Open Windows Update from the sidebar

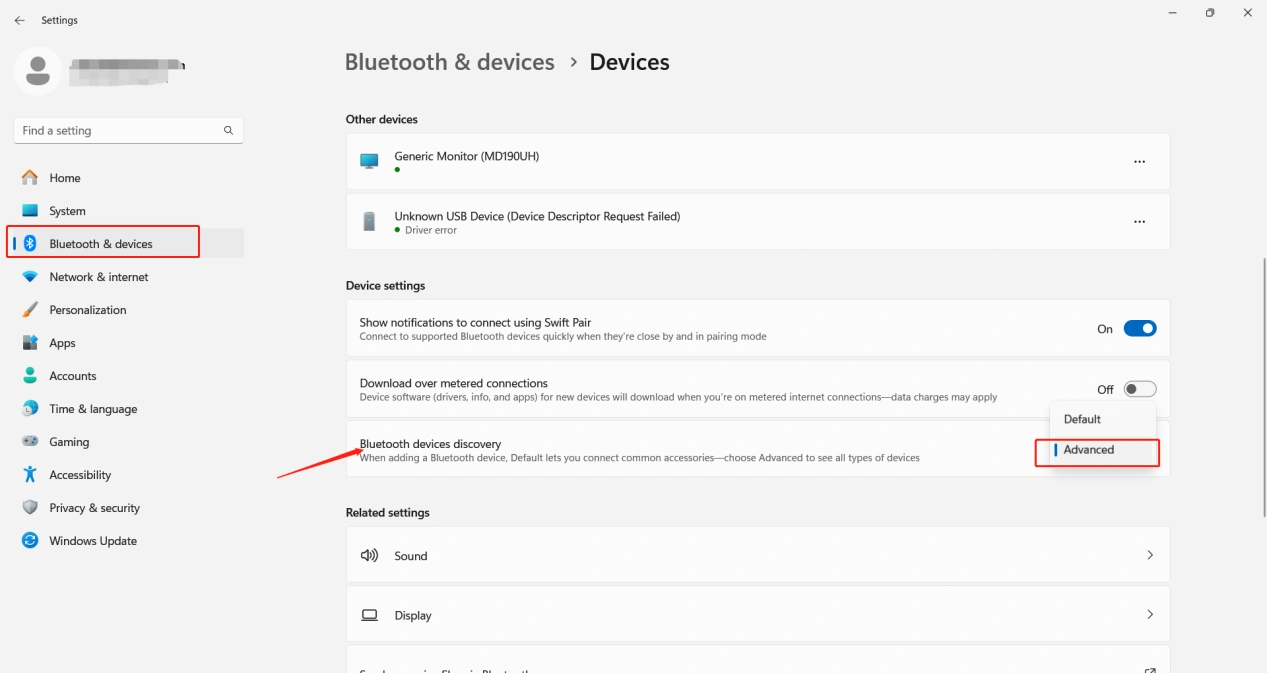(93, 541)
